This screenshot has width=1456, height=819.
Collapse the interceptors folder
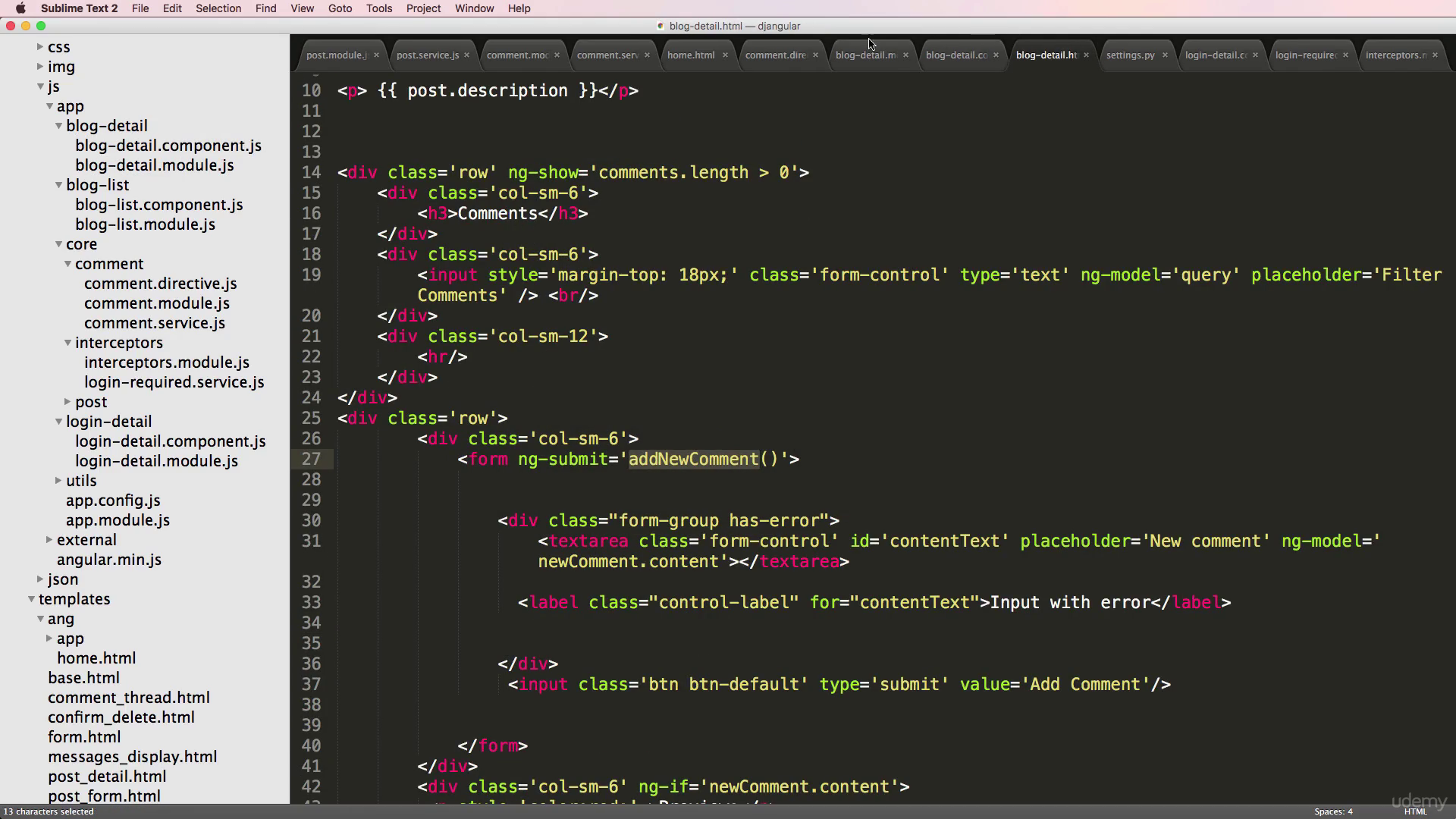(x=67, y=343)
